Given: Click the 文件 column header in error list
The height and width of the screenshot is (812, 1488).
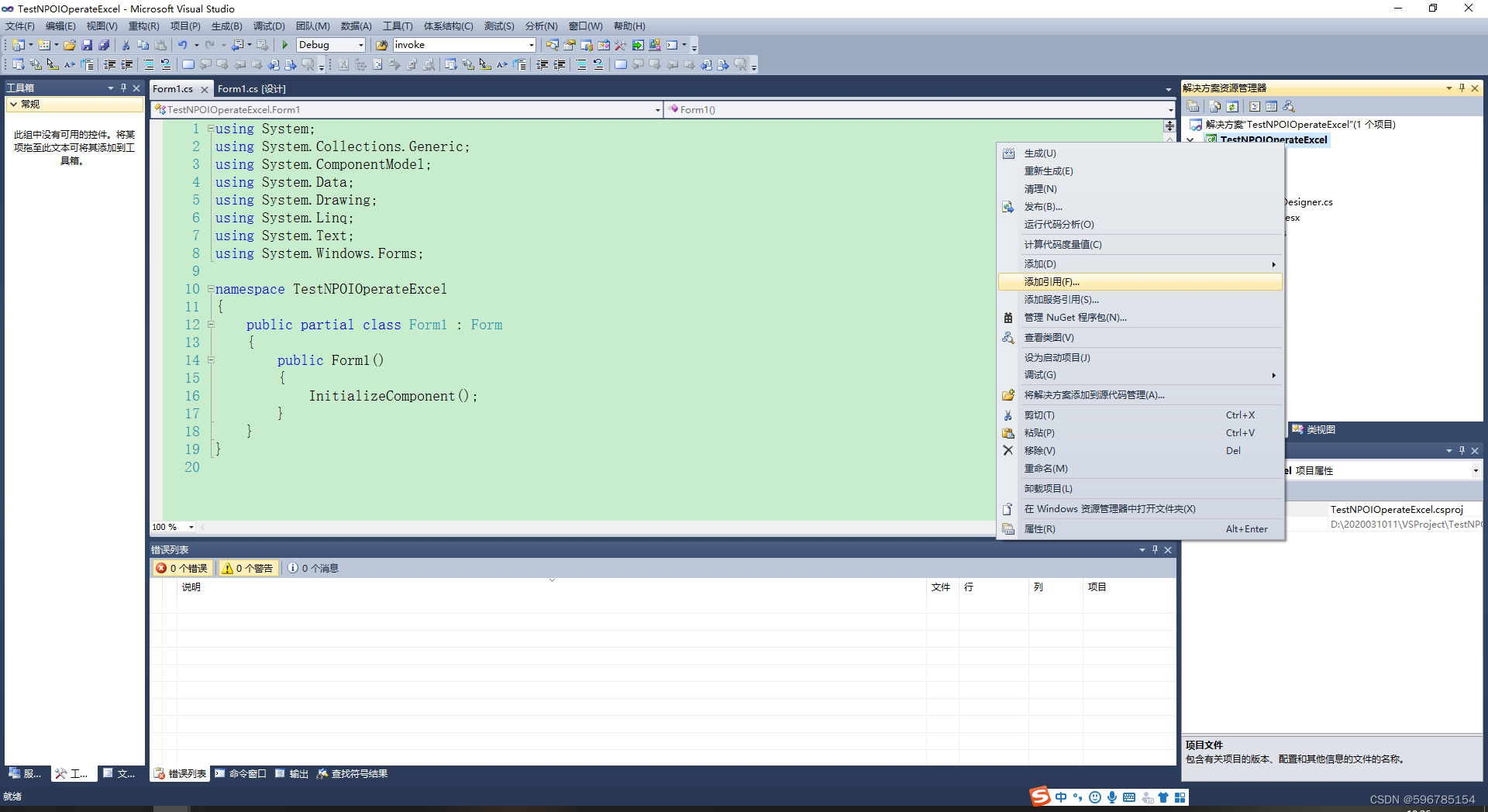Looking at the screenshot, I should [x=942, y=587].
